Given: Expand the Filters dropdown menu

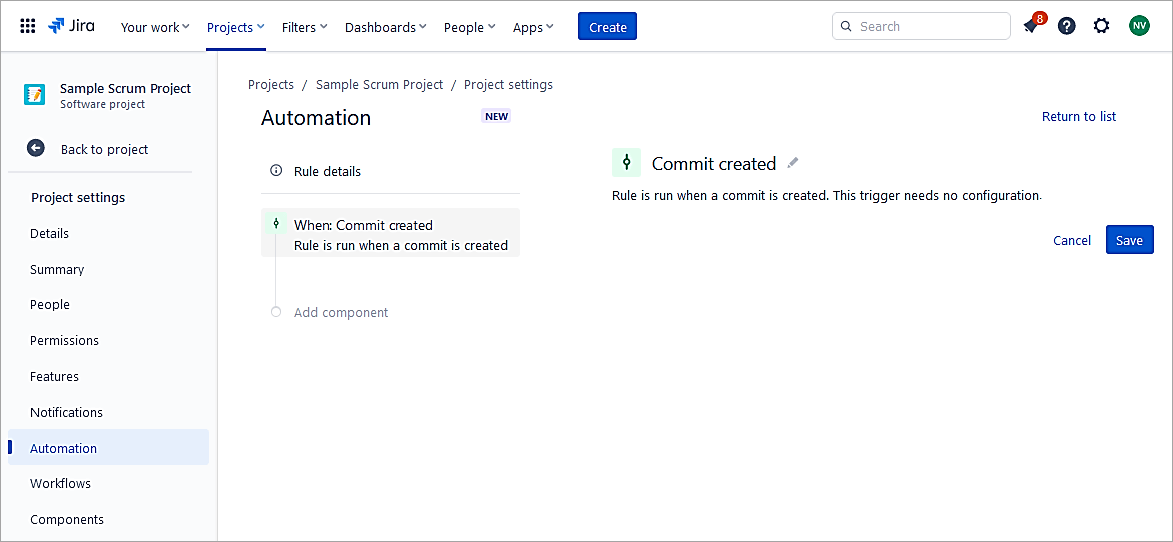Looking at the screenshot, I should pos(304,27).
